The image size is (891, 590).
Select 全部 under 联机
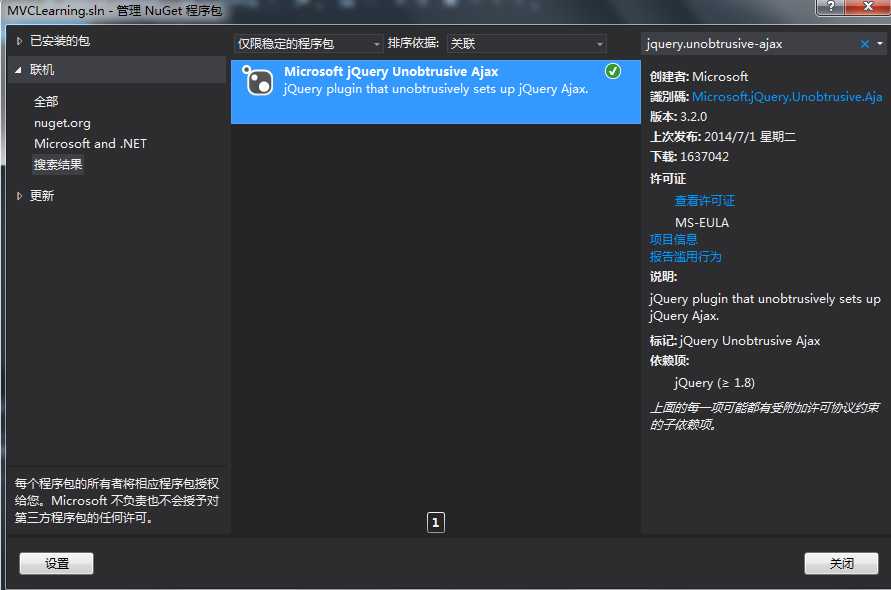click(x=46, y=102)
